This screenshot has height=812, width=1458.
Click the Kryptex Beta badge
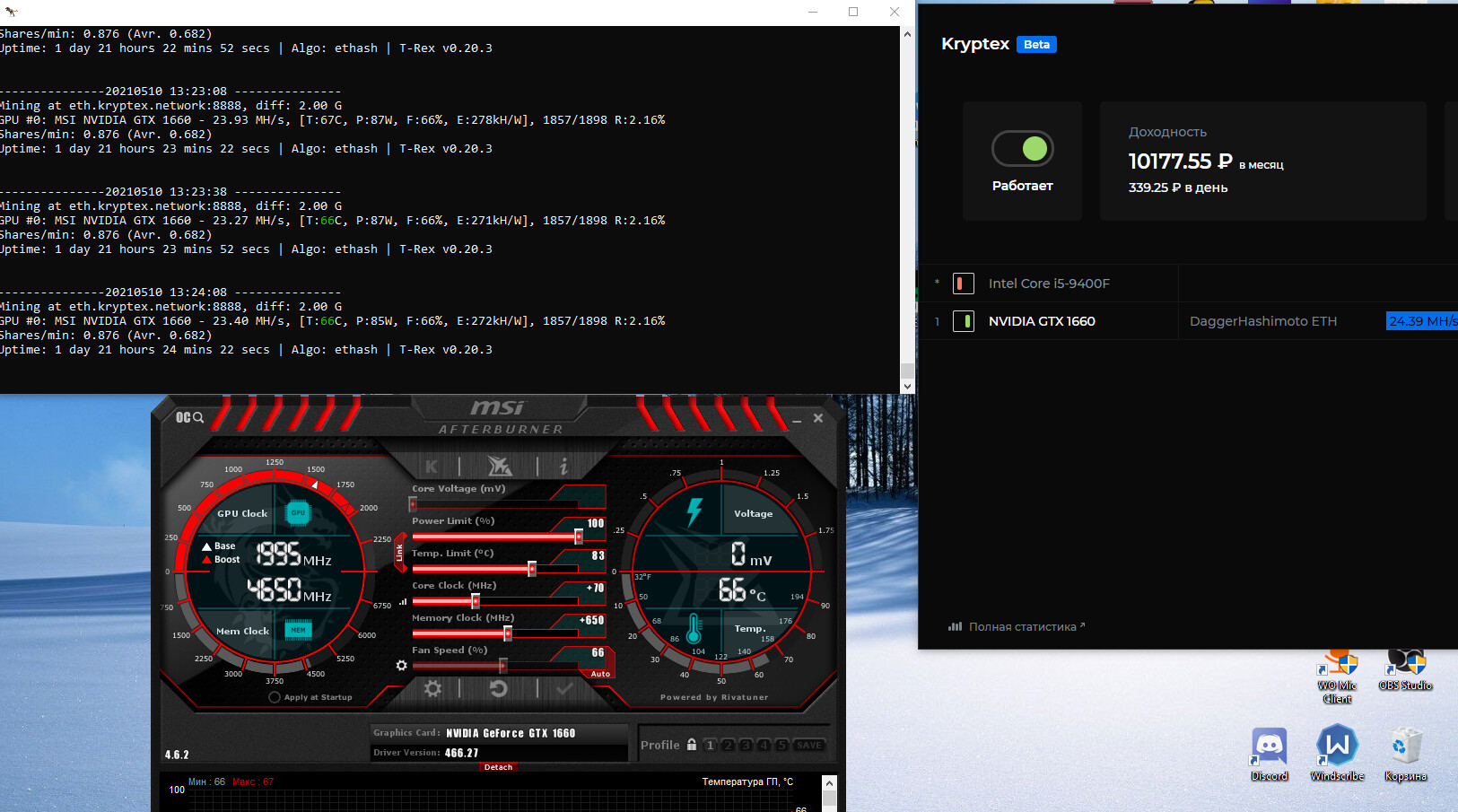1036,45
